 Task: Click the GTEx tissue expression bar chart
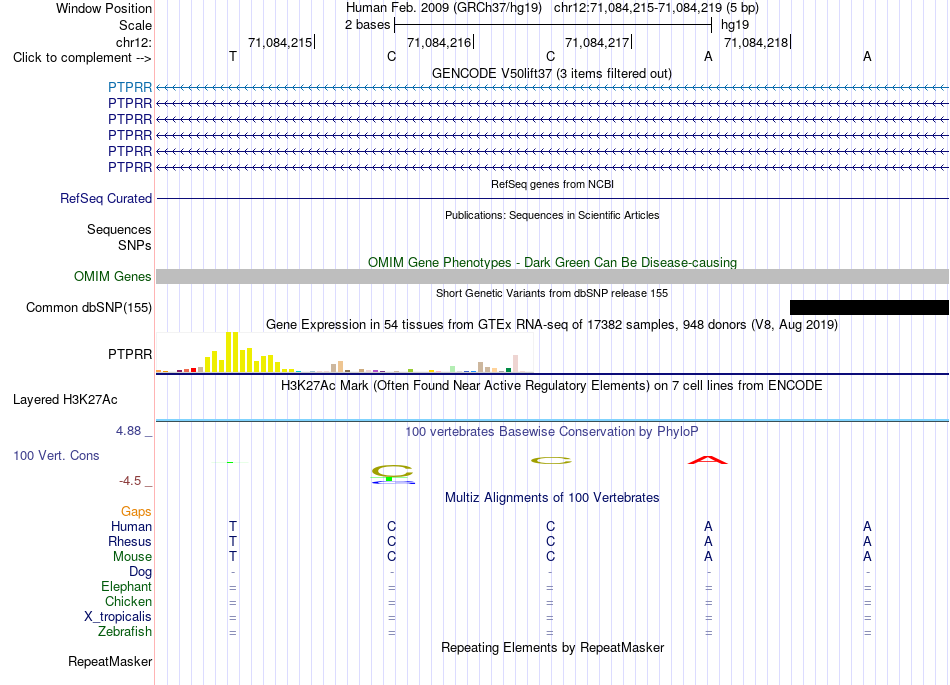click(x=344, y=352)
